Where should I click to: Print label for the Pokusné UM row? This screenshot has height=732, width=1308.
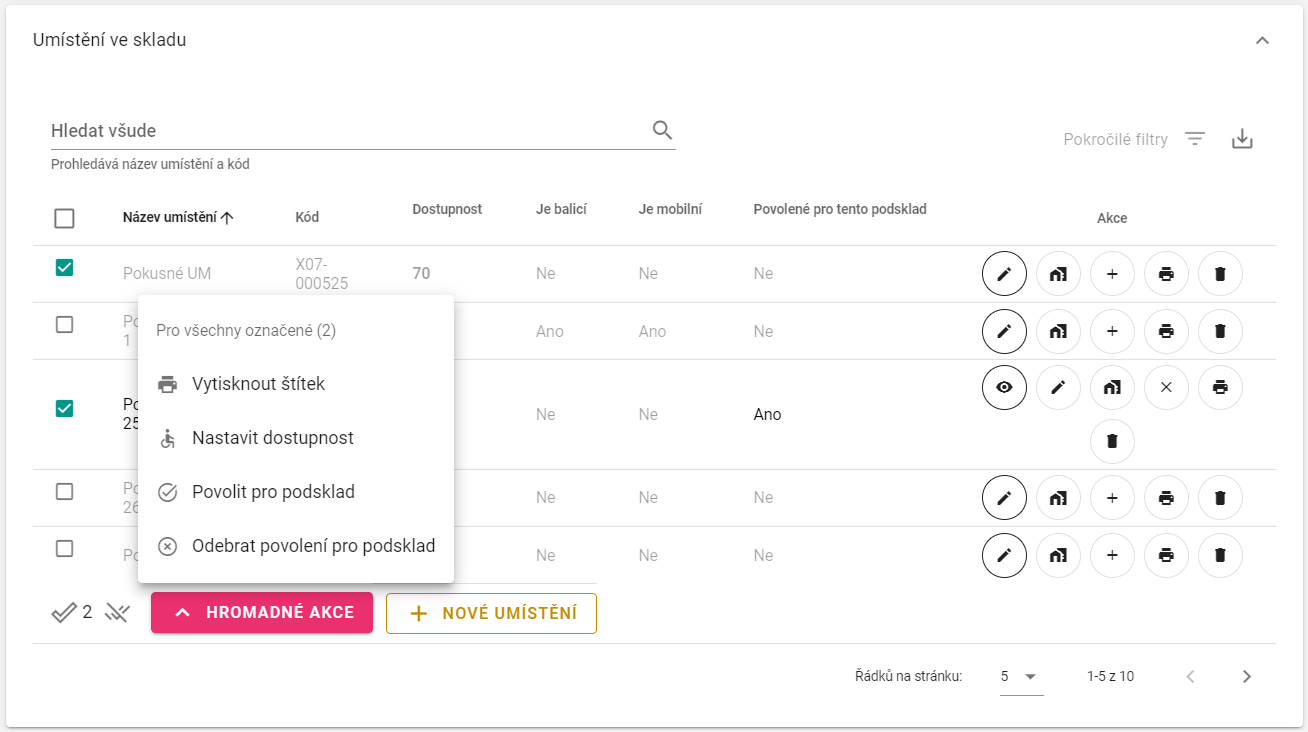(1166, 274)
